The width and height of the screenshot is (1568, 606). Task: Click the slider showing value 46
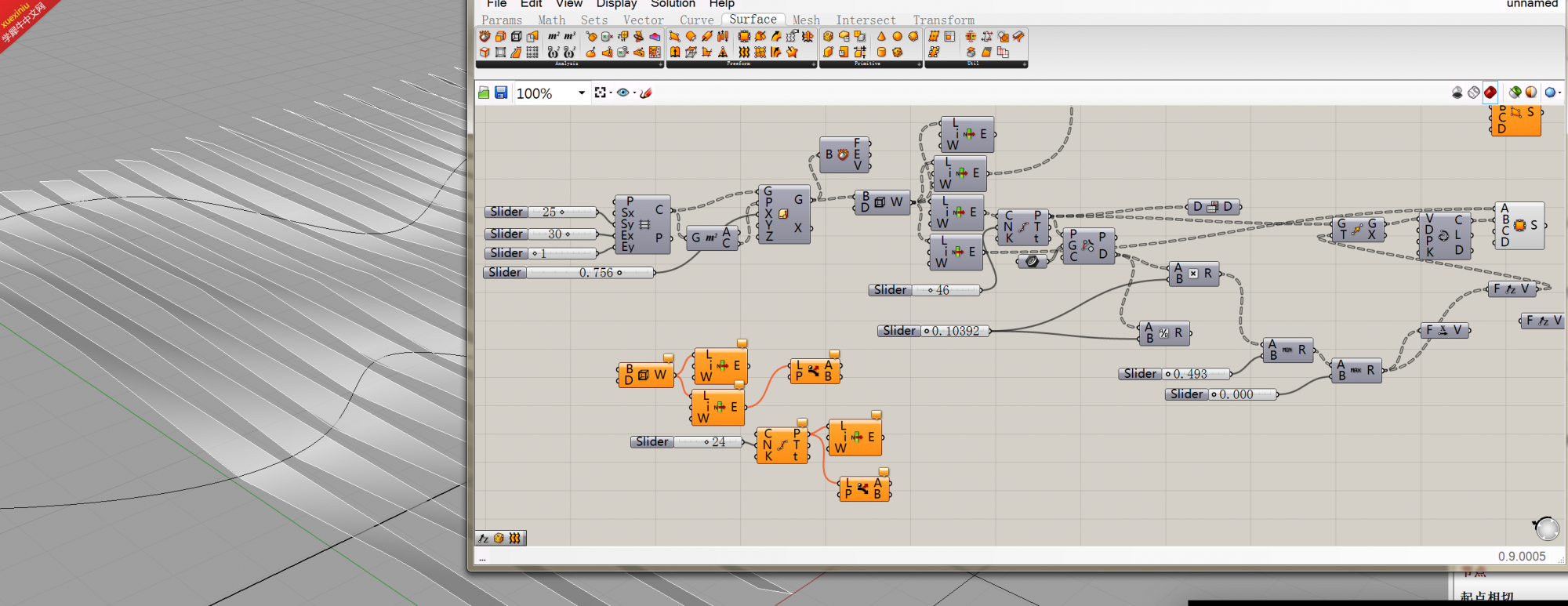(x=924, y=290)
